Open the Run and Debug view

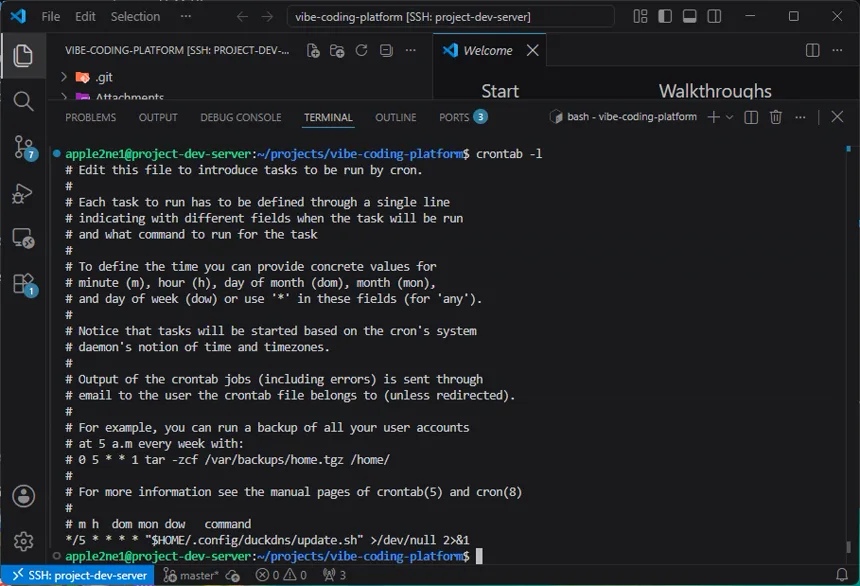point(23,193)
